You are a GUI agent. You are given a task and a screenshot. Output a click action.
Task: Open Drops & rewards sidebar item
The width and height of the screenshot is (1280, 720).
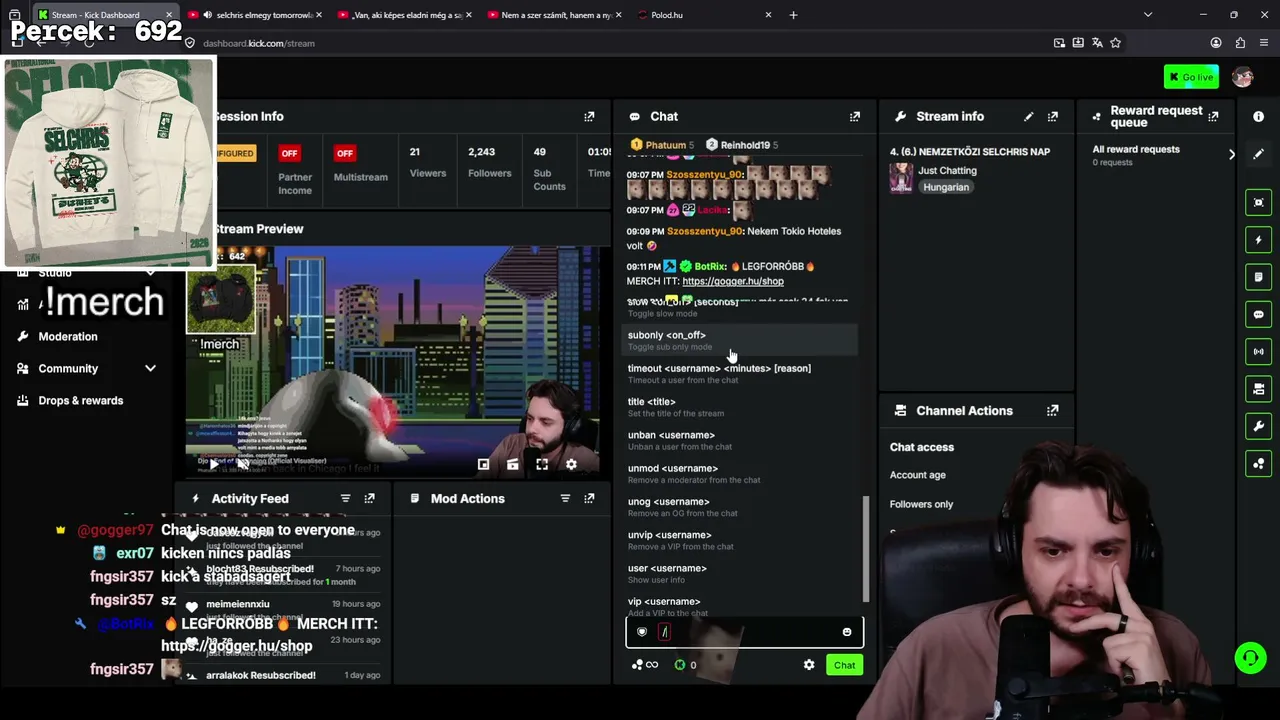click(80, 400)
